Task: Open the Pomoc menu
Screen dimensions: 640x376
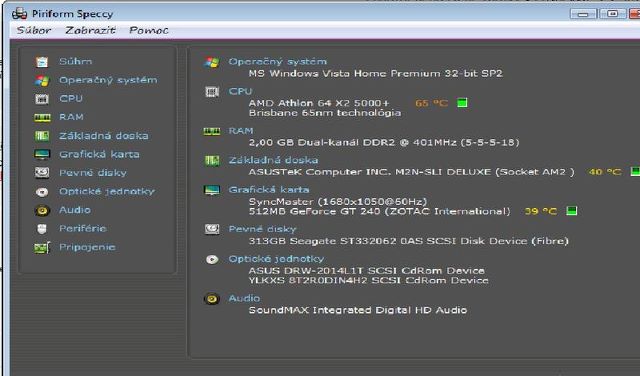Action: pyautogui.click(x=149, y=30)
